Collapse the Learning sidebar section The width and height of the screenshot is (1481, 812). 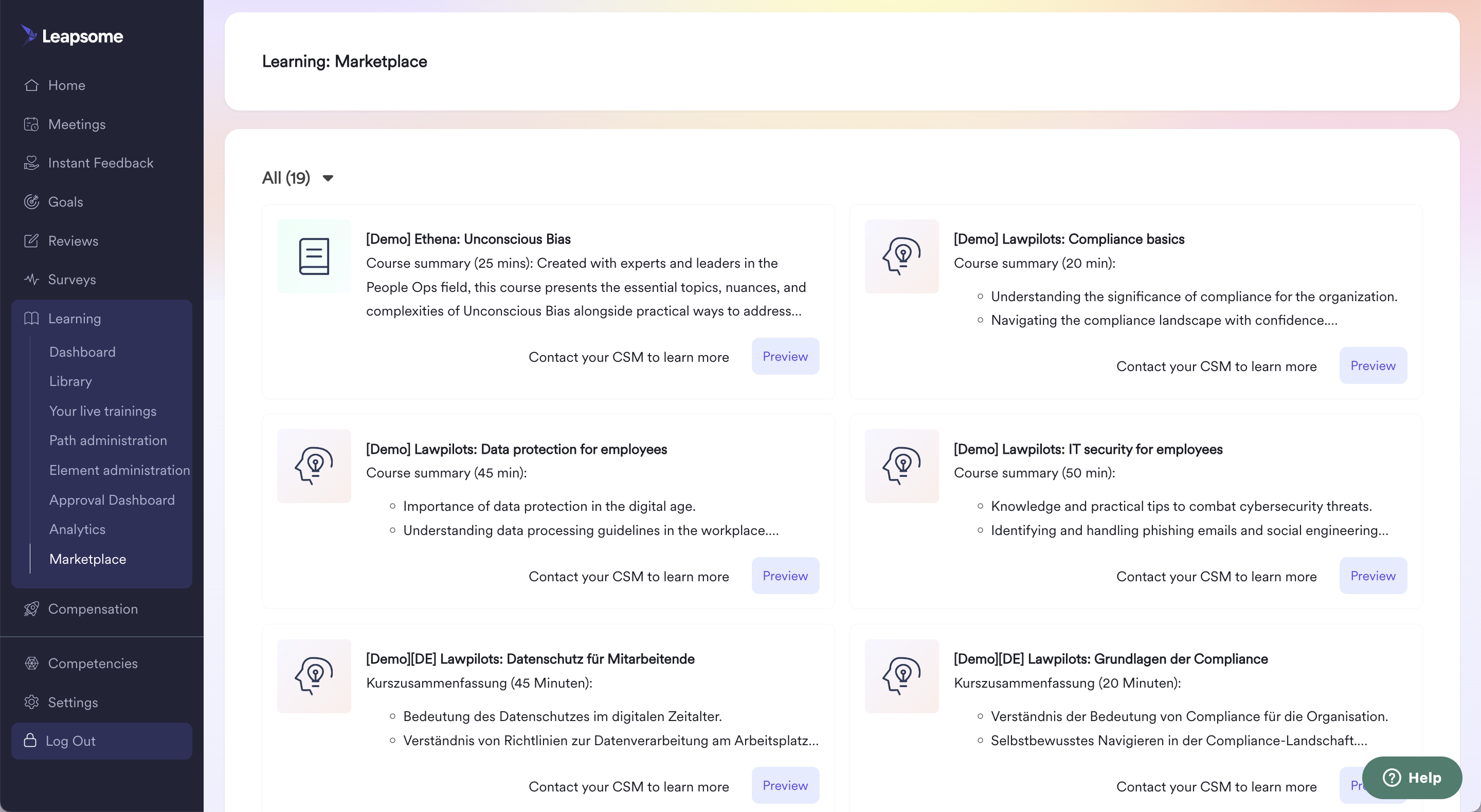pos(102,318)
